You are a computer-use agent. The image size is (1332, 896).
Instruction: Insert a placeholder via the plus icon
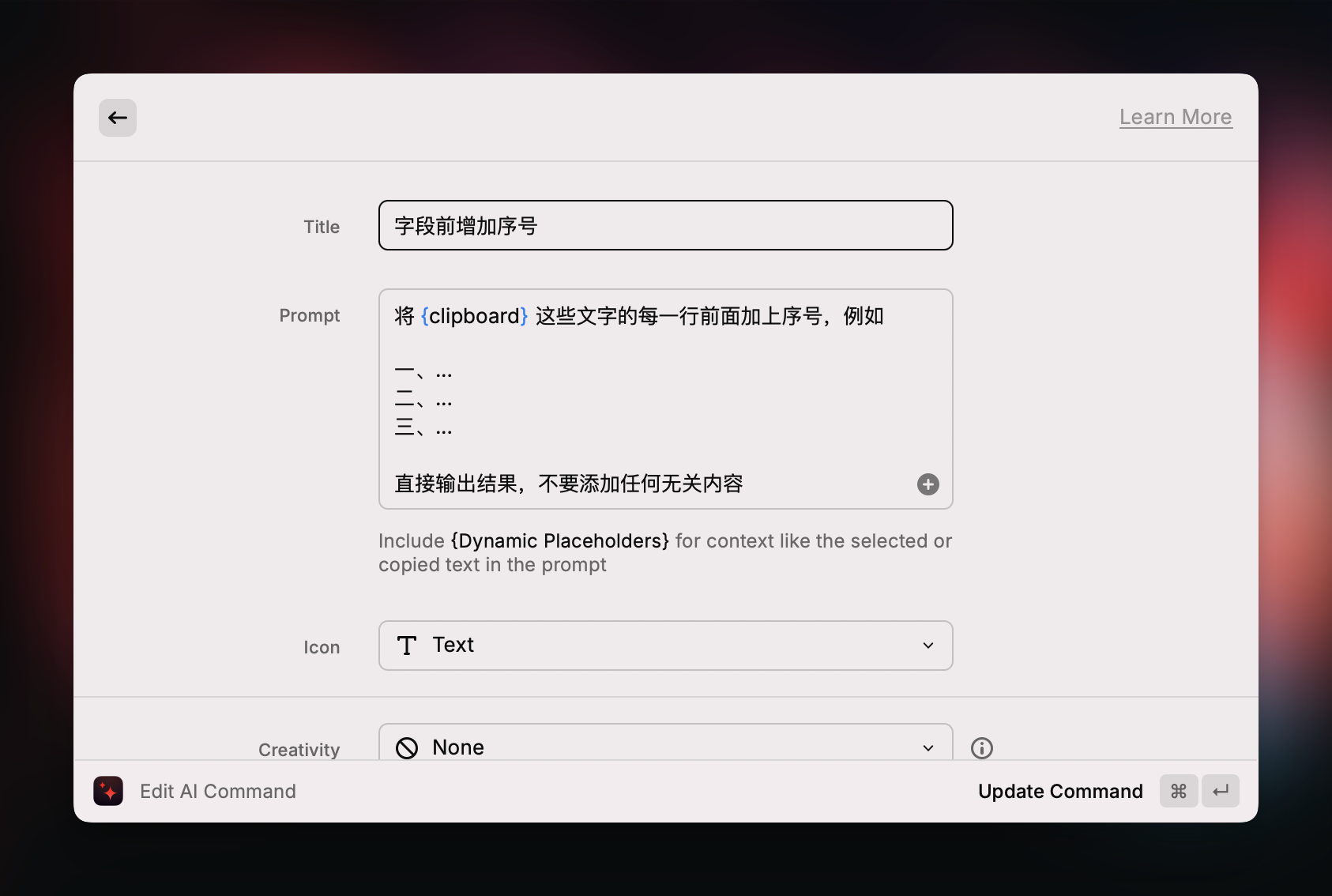tap(928, 484)
